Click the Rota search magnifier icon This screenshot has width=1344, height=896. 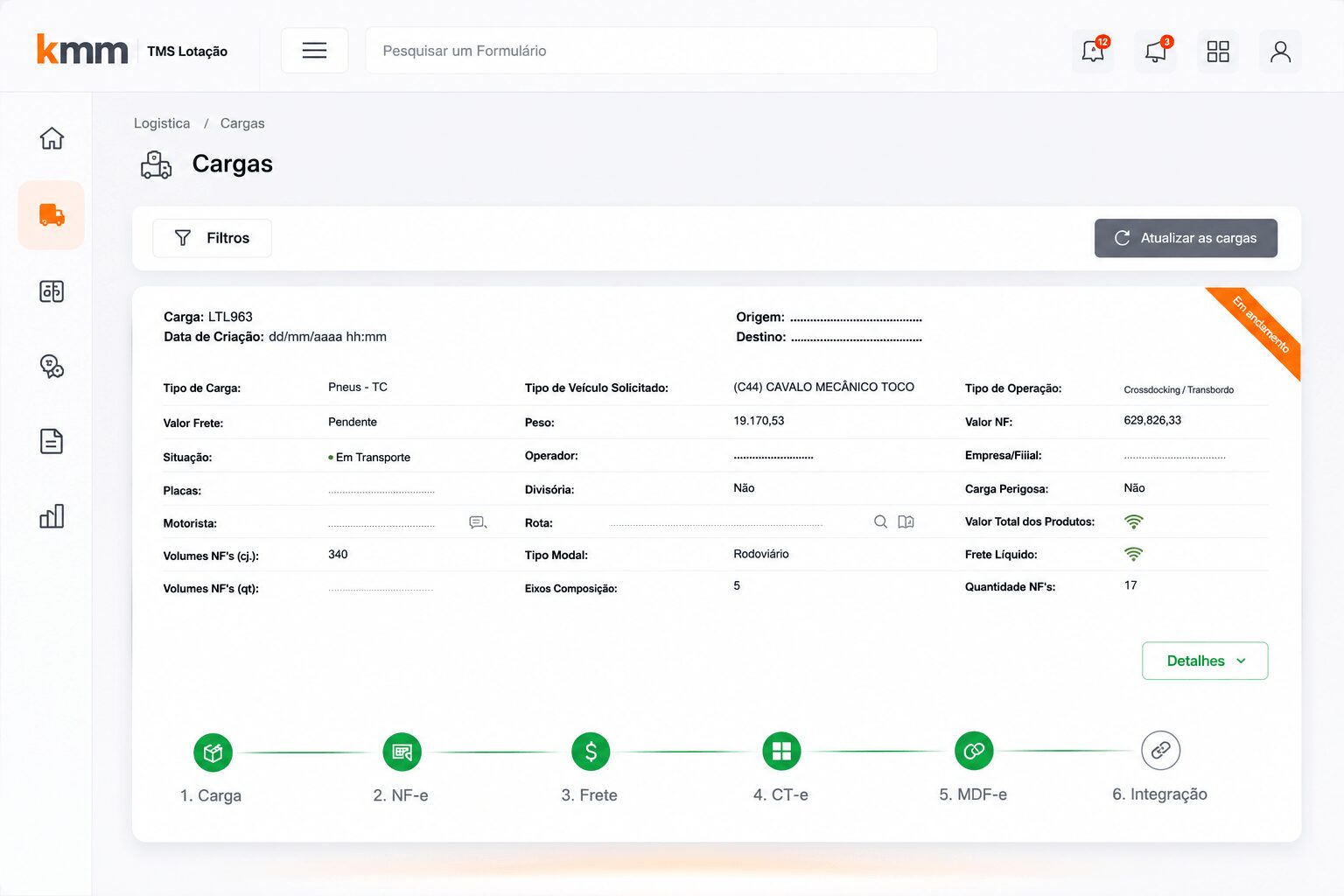coord(880,521)
